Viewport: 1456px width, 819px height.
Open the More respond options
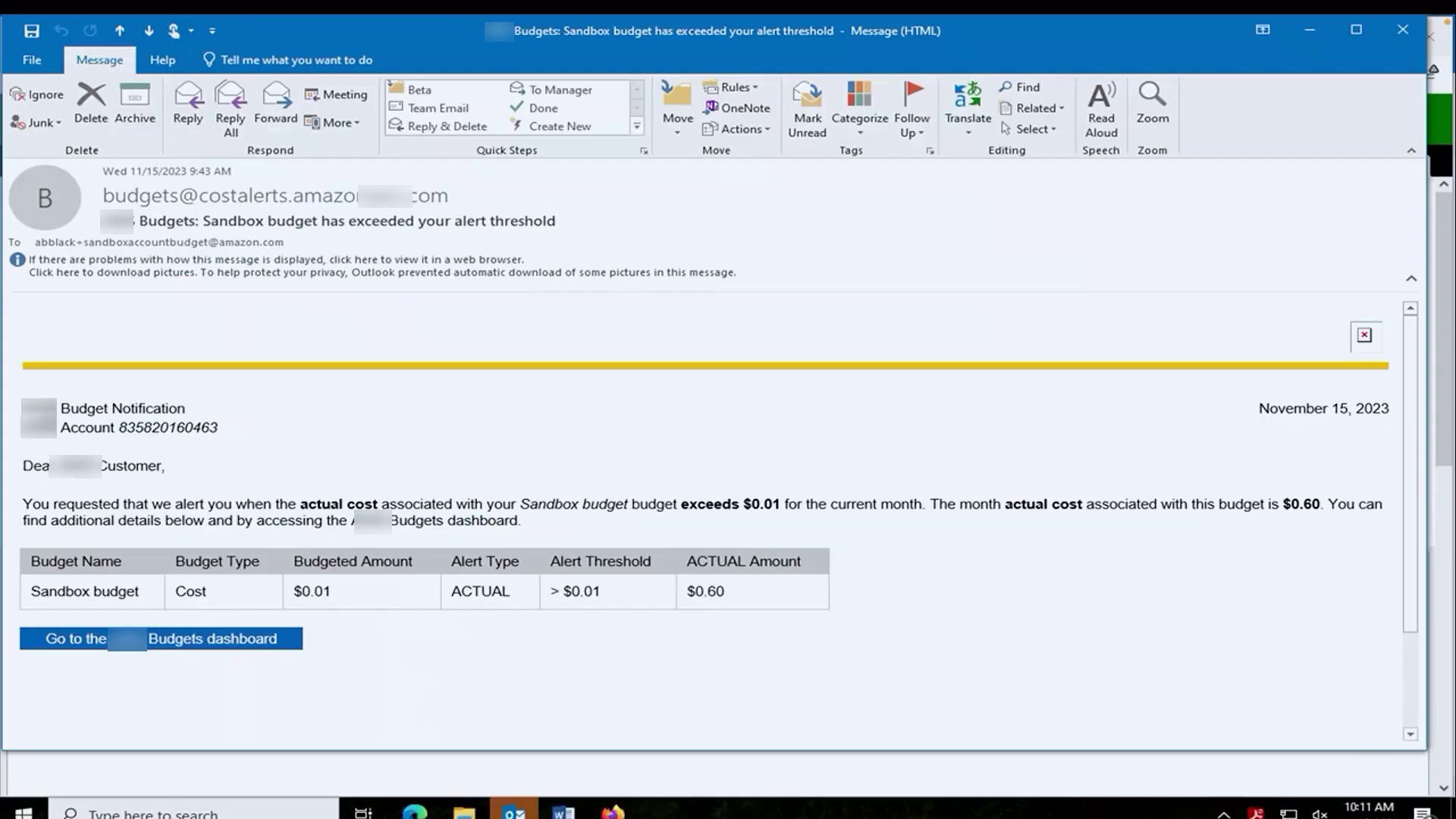coord(332,123)
